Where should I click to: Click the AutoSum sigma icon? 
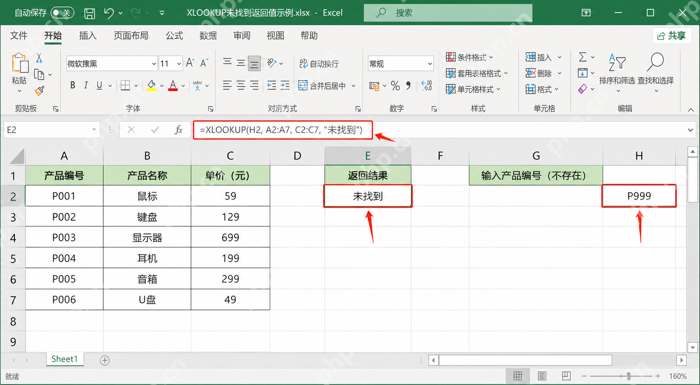click(583, 57)
